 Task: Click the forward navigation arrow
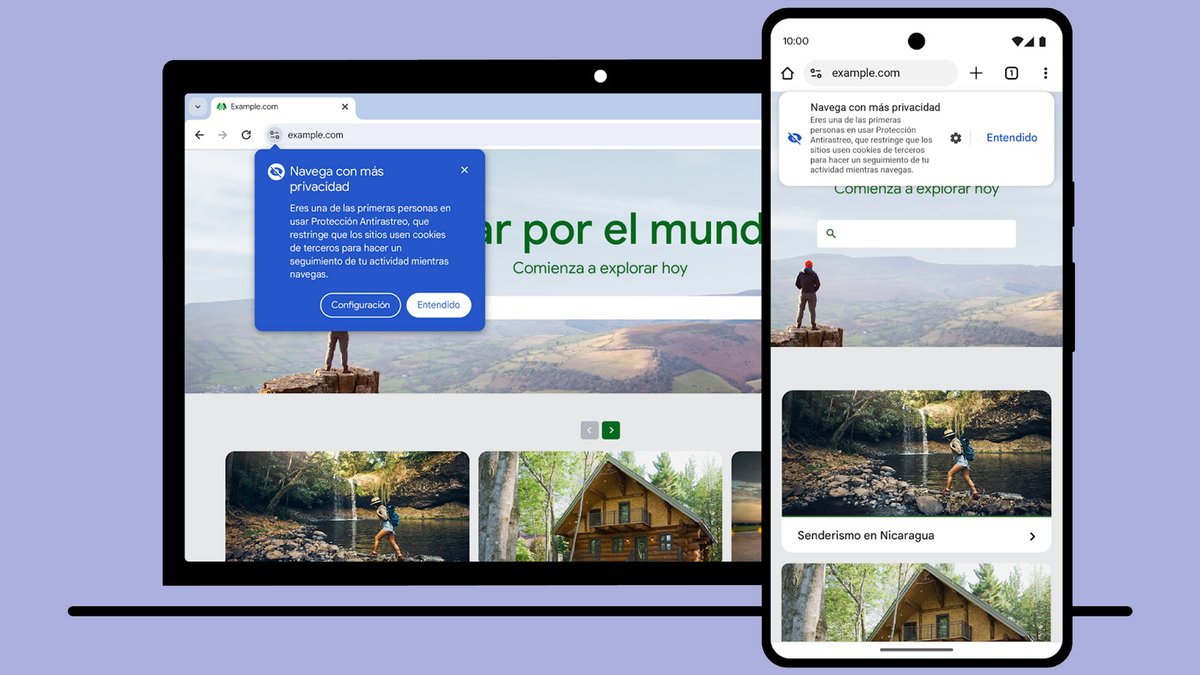pyautogui.click(x=222, y=134)
